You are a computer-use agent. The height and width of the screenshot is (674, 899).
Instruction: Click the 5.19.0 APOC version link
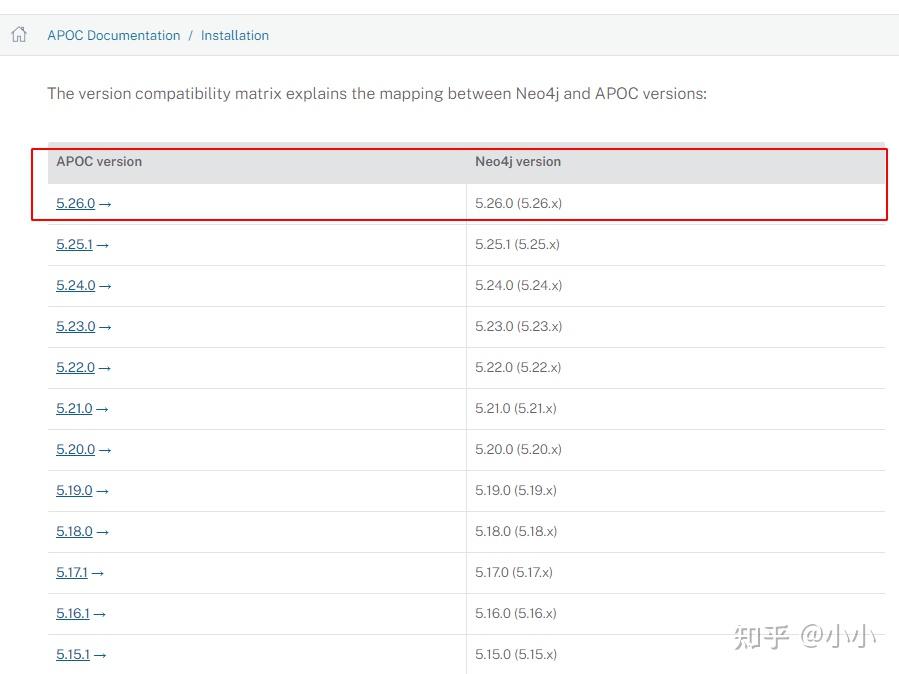pos(75,490)
